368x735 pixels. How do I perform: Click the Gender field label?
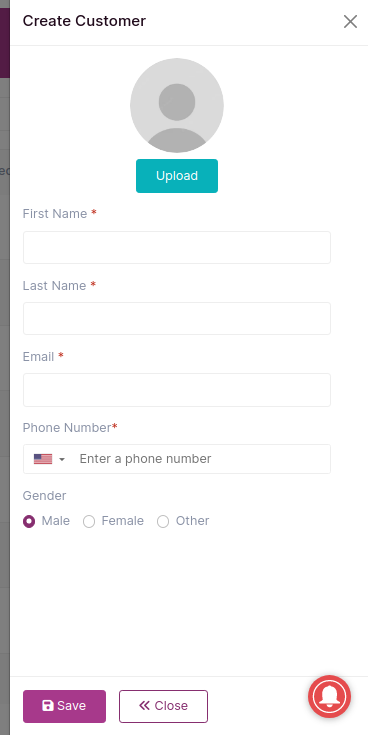coord(45,496)
